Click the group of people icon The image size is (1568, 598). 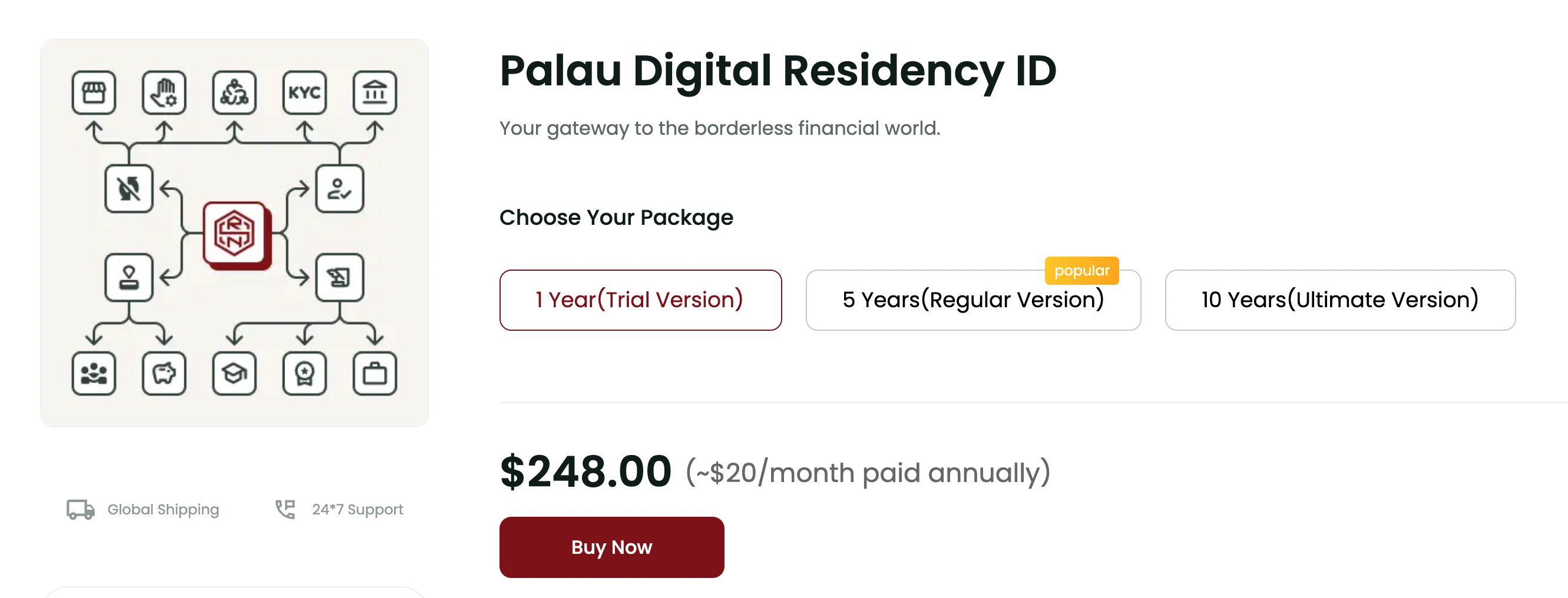click(94, 373)
